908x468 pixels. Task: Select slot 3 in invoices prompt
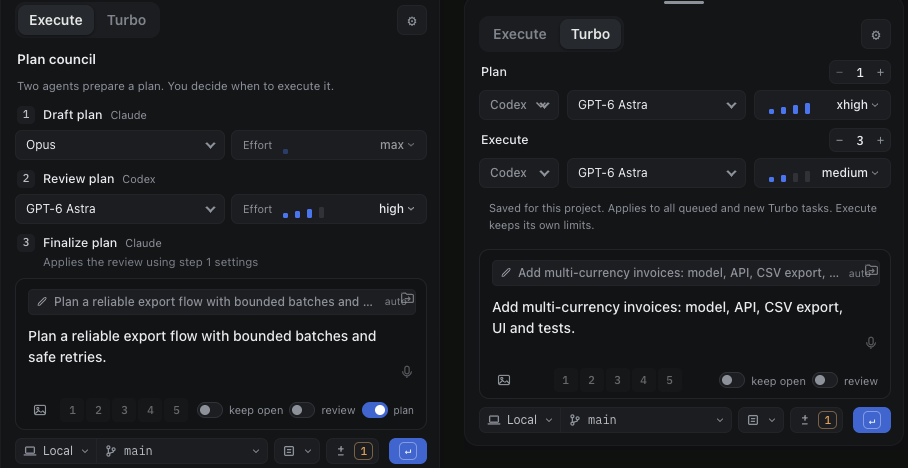coord(617,380)
